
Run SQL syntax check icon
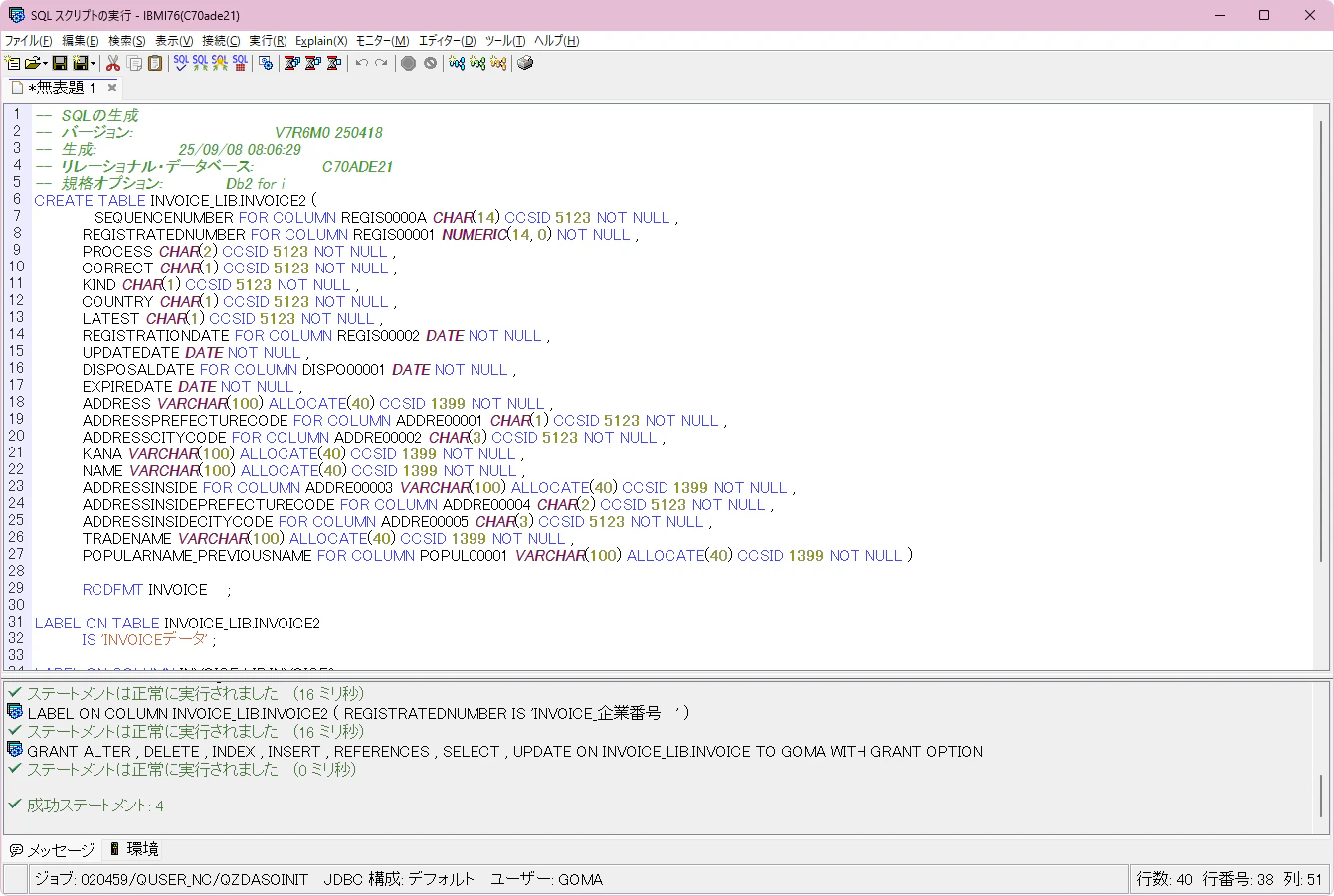[181, 63]
